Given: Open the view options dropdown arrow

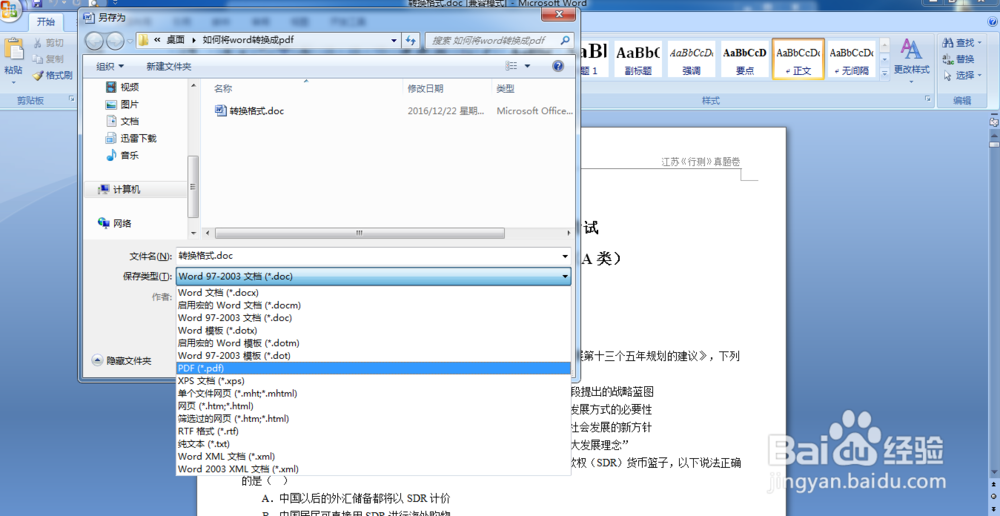Looking at the screenshot, I should pos(527,66).
